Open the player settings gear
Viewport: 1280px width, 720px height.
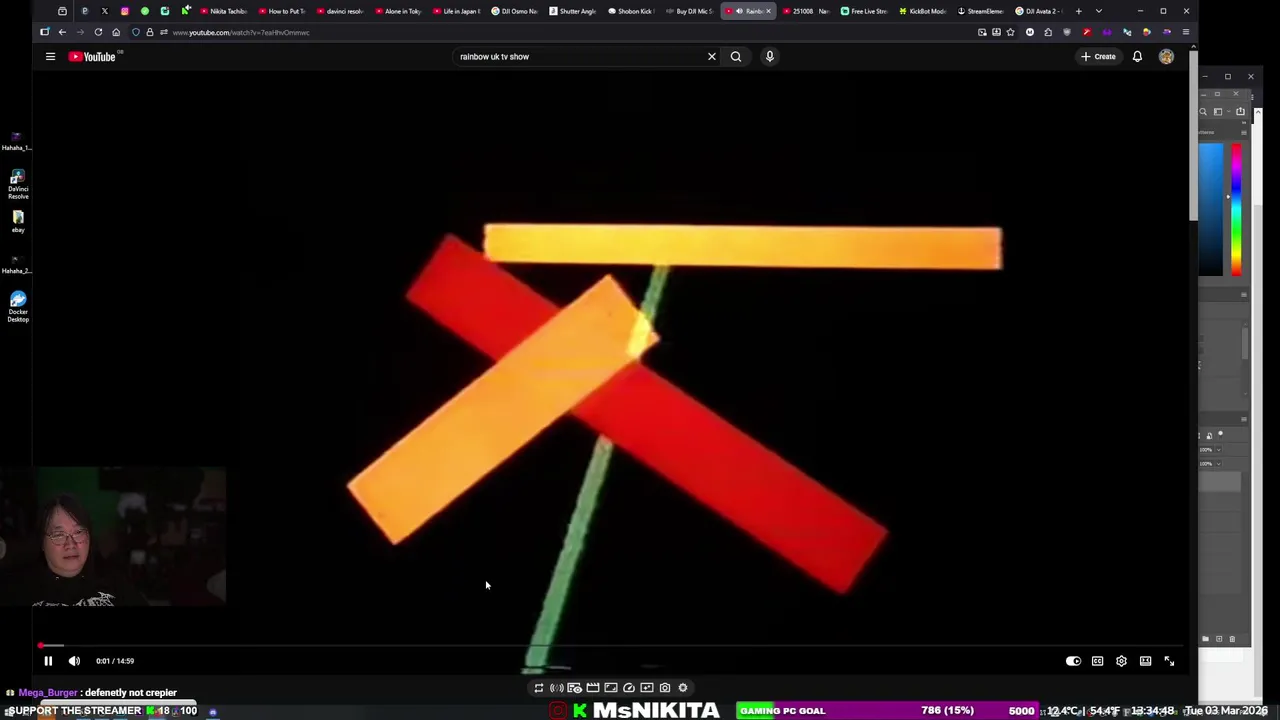1121,661
